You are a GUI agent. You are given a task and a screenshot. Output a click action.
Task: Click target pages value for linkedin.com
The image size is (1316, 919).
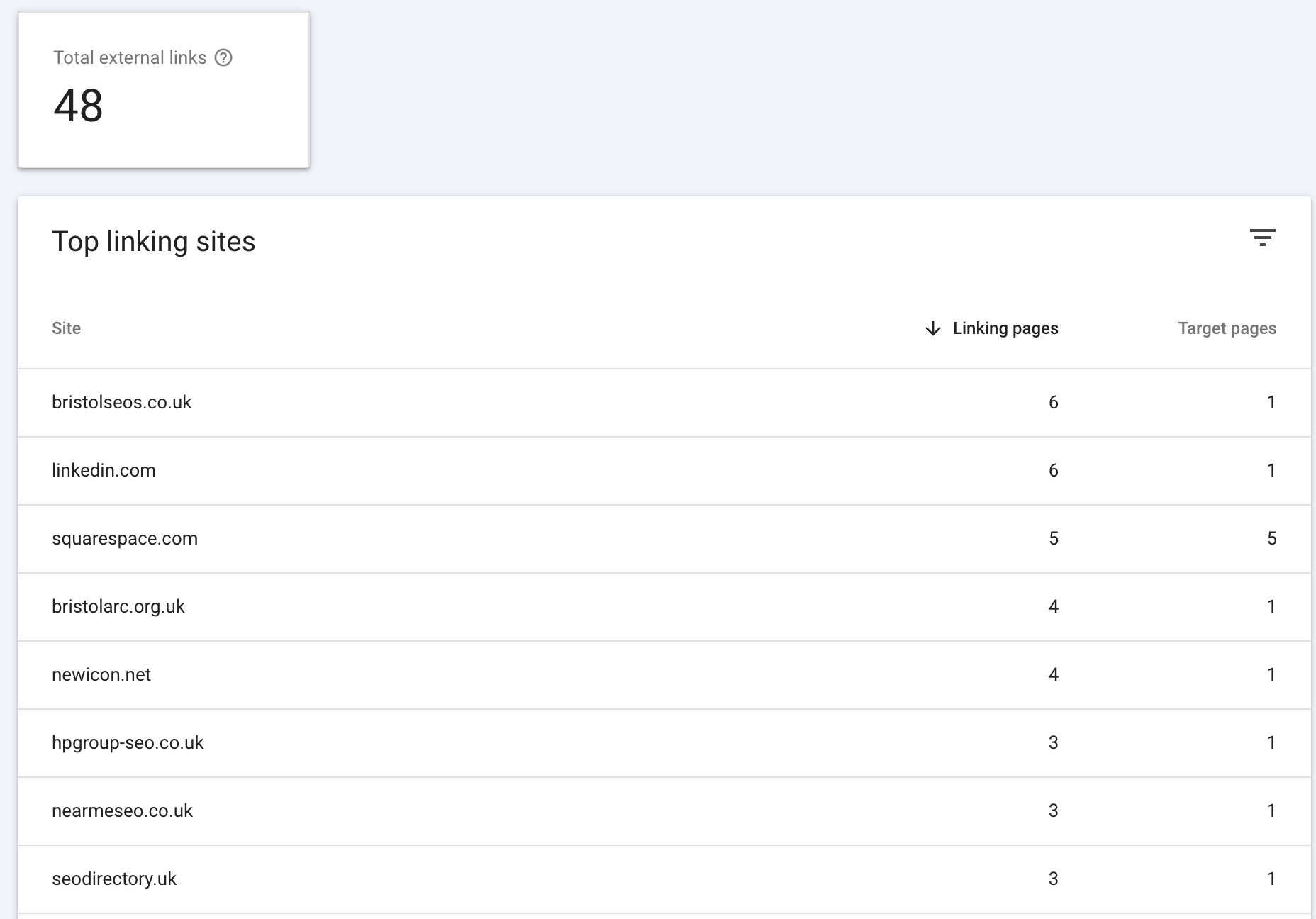pyautogui.click(x=1271, y=471)
